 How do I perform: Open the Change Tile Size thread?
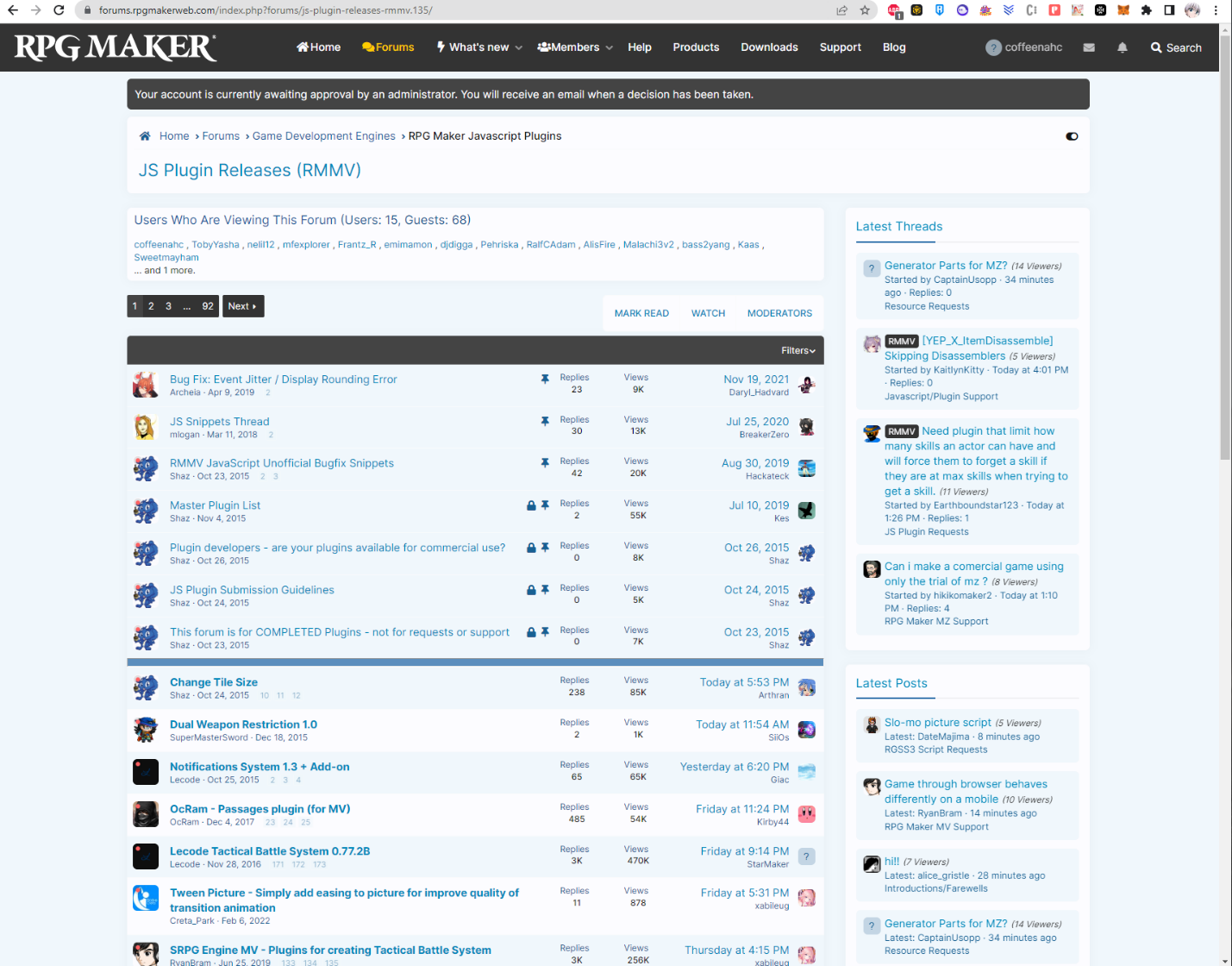tap(214, 682)
